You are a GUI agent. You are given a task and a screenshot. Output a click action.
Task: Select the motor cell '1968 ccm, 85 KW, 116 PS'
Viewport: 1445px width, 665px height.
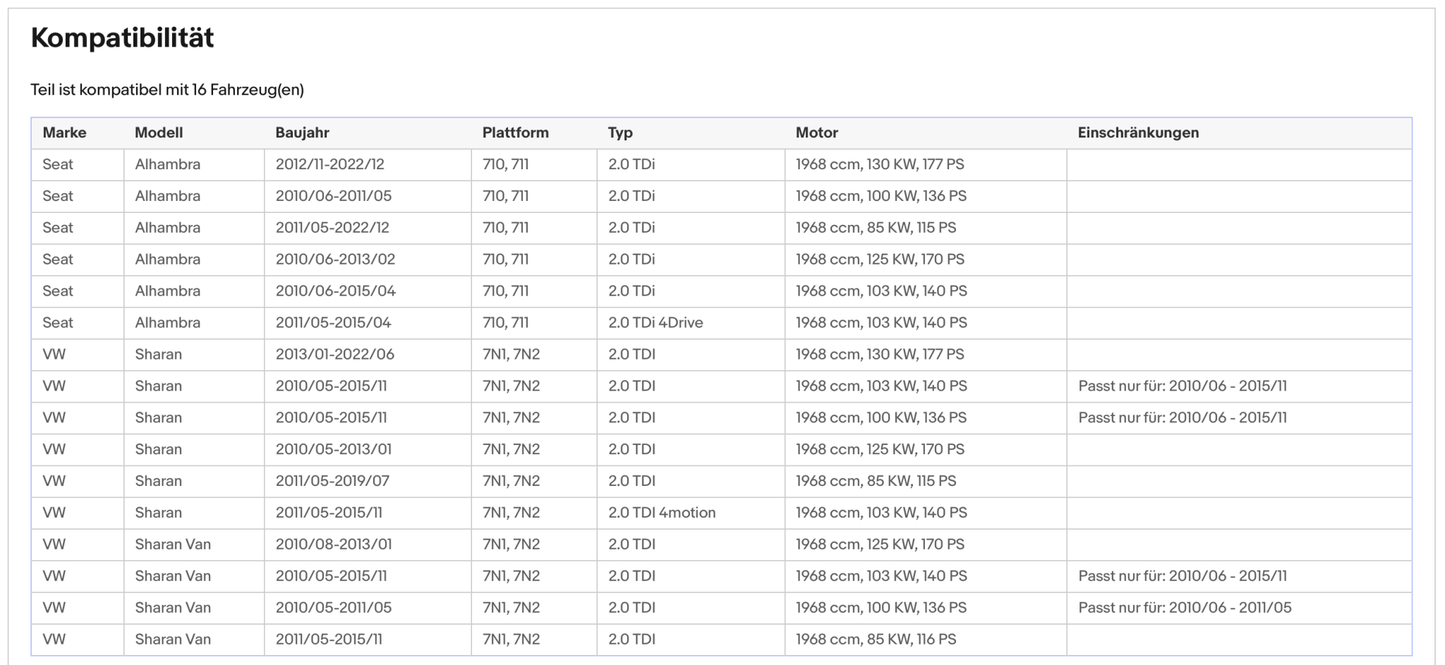(x=875, y=640)
